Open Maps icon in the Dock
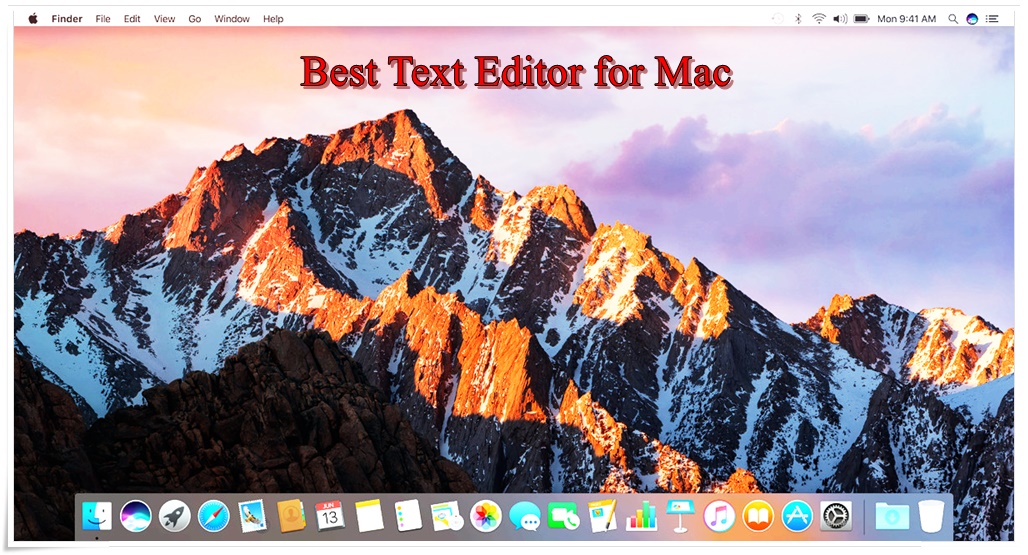The width and height of the screenshot is (1028, 555). [x=447, y=516]
